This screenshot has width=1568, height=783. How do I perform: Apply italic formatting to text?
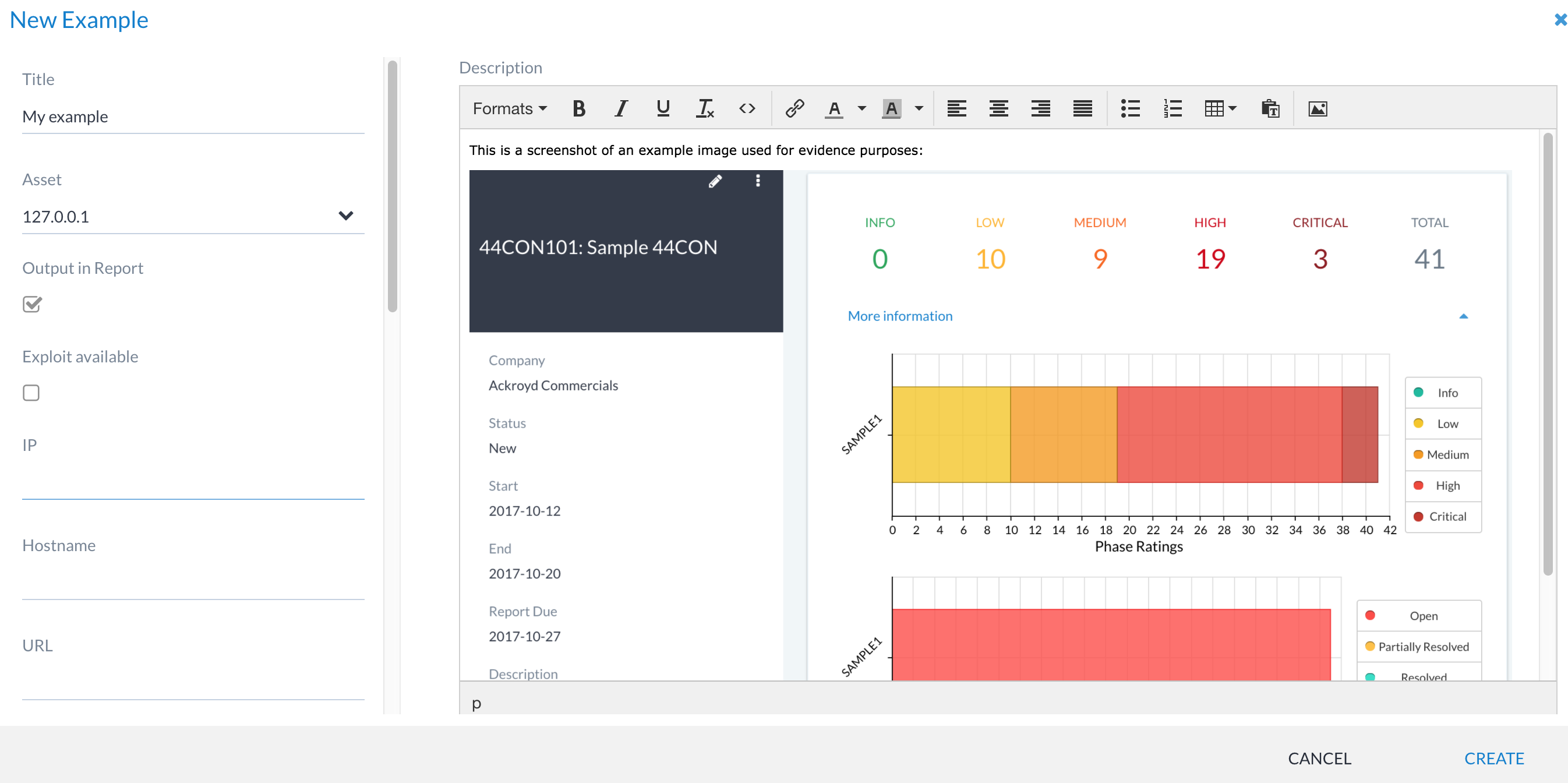click(x=620, y=108)
